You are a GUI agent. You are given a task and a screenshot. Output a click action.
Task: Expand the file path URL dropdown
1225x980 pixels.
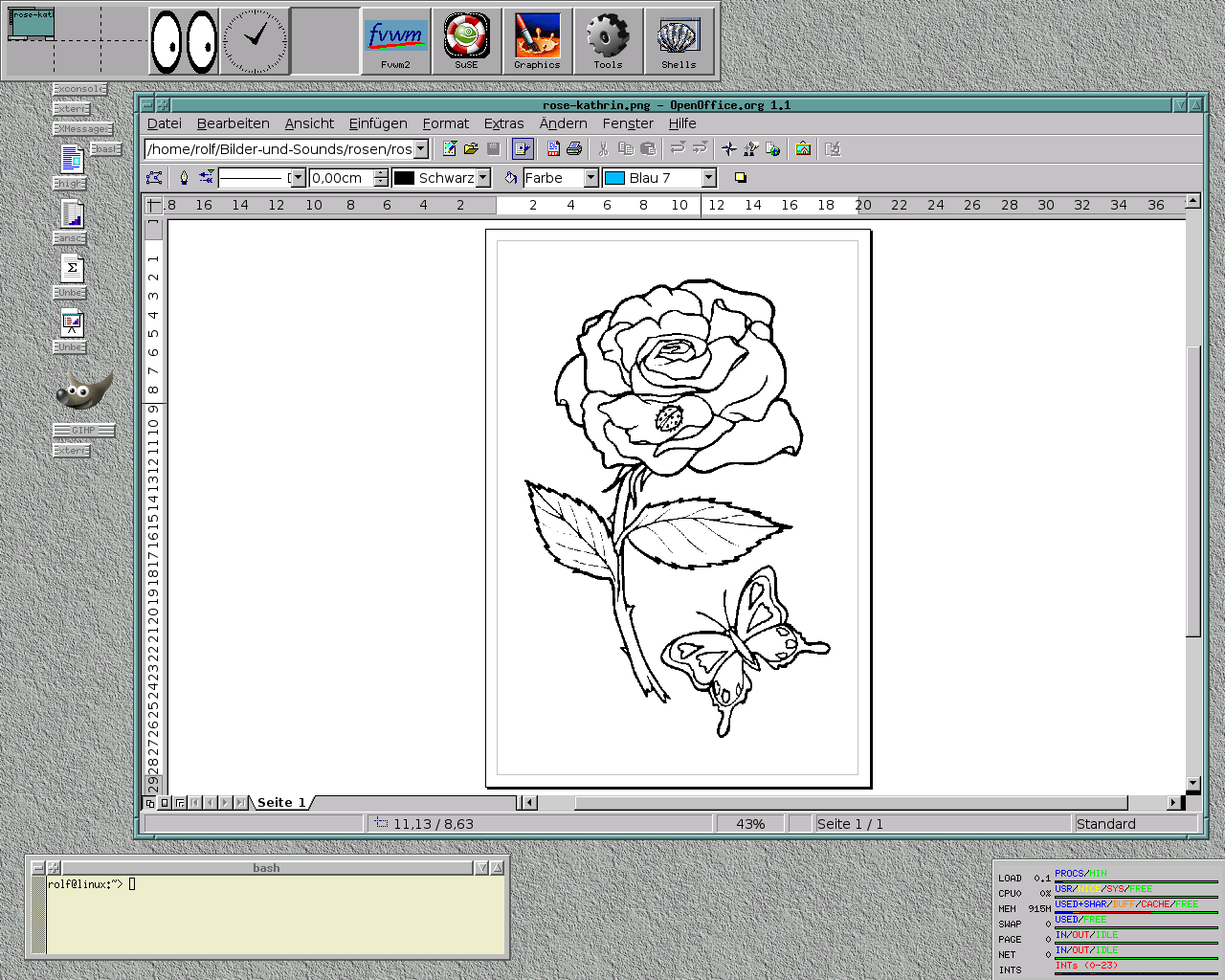point(420,149)
